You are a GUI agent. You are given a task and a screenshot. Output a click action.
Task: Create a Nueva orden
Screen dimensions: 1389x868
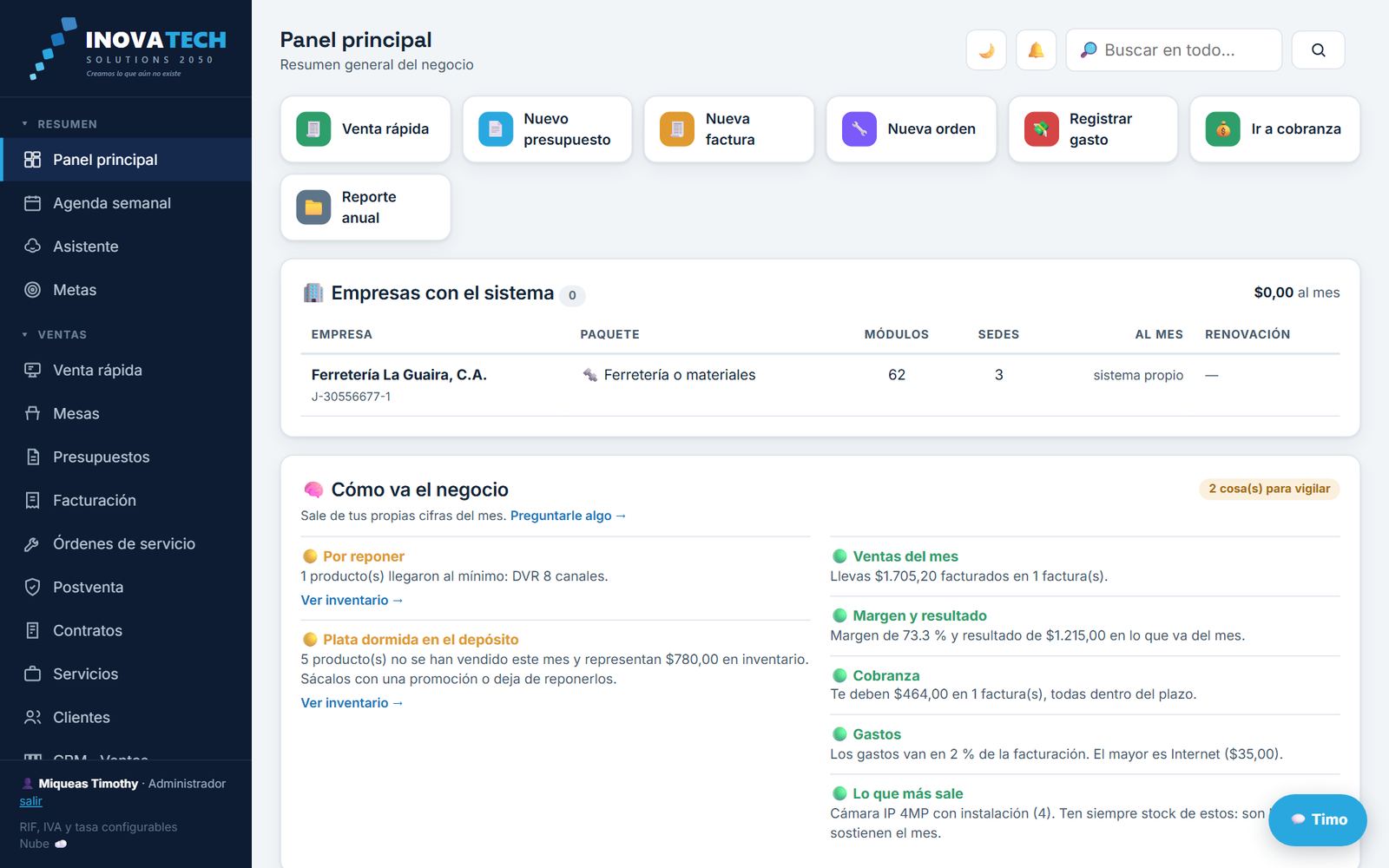(911, 129)
